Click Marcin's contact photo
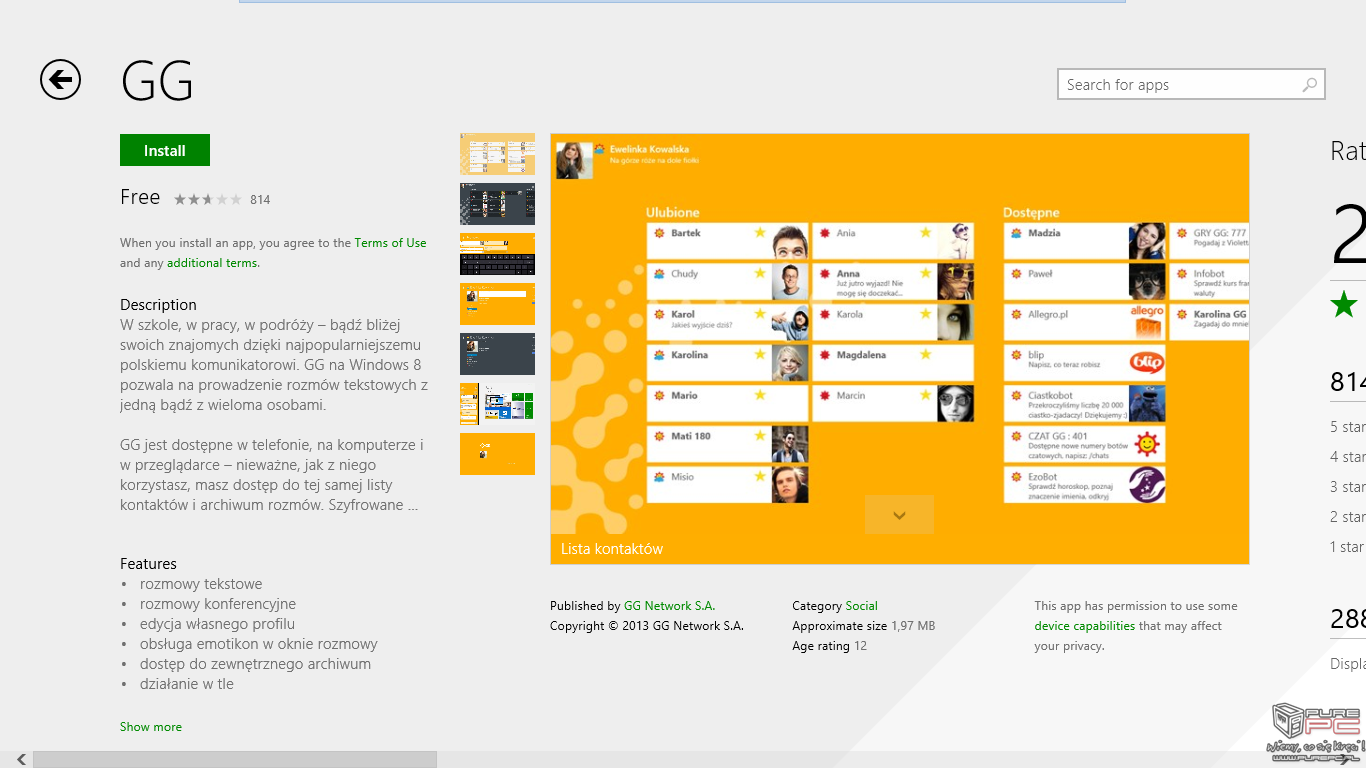1366x768 pixels. pyautogui.click(x=955, y=404)
